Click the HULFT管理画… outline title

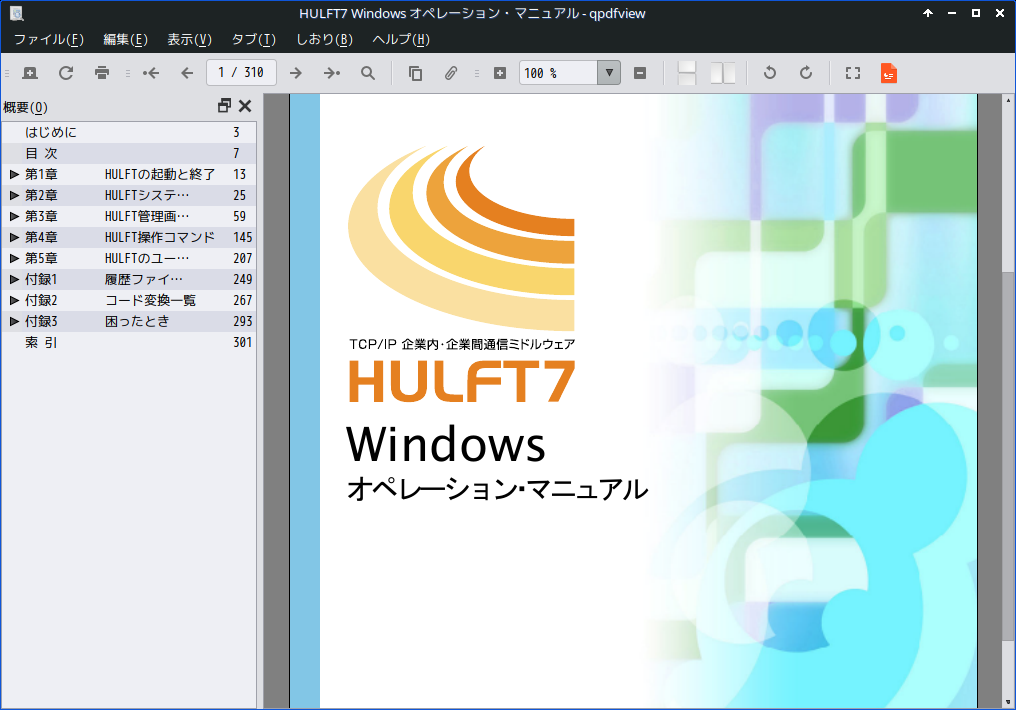(147, 216)
